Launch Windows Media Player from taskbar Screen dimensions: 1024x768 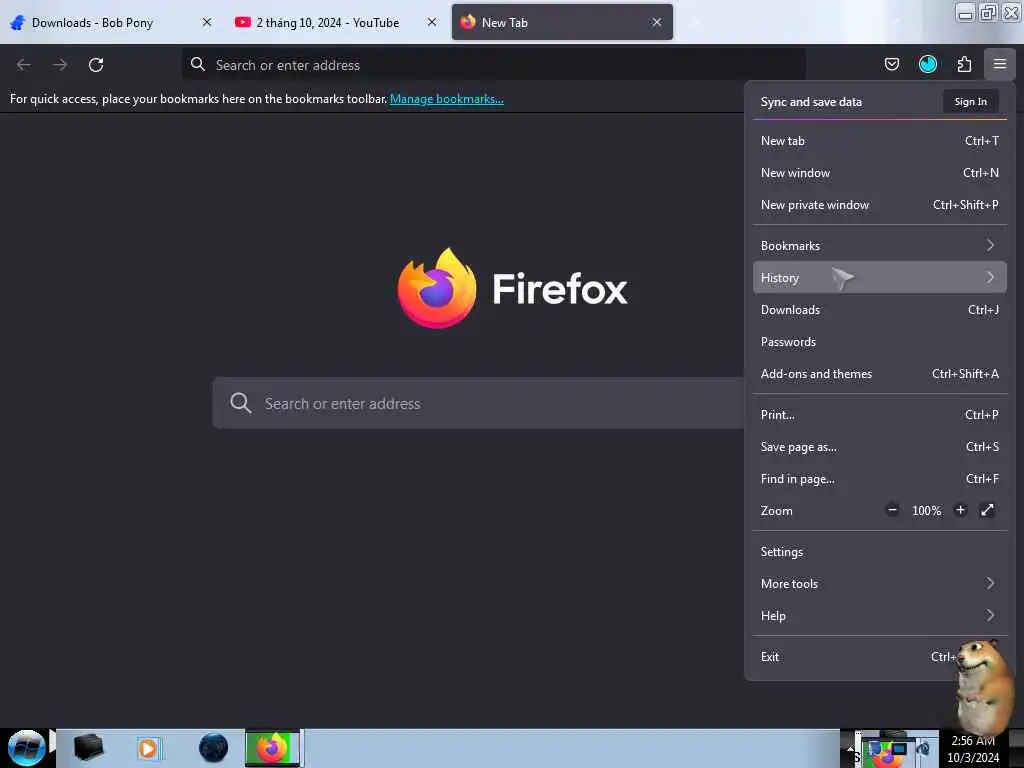coord(148,748)
